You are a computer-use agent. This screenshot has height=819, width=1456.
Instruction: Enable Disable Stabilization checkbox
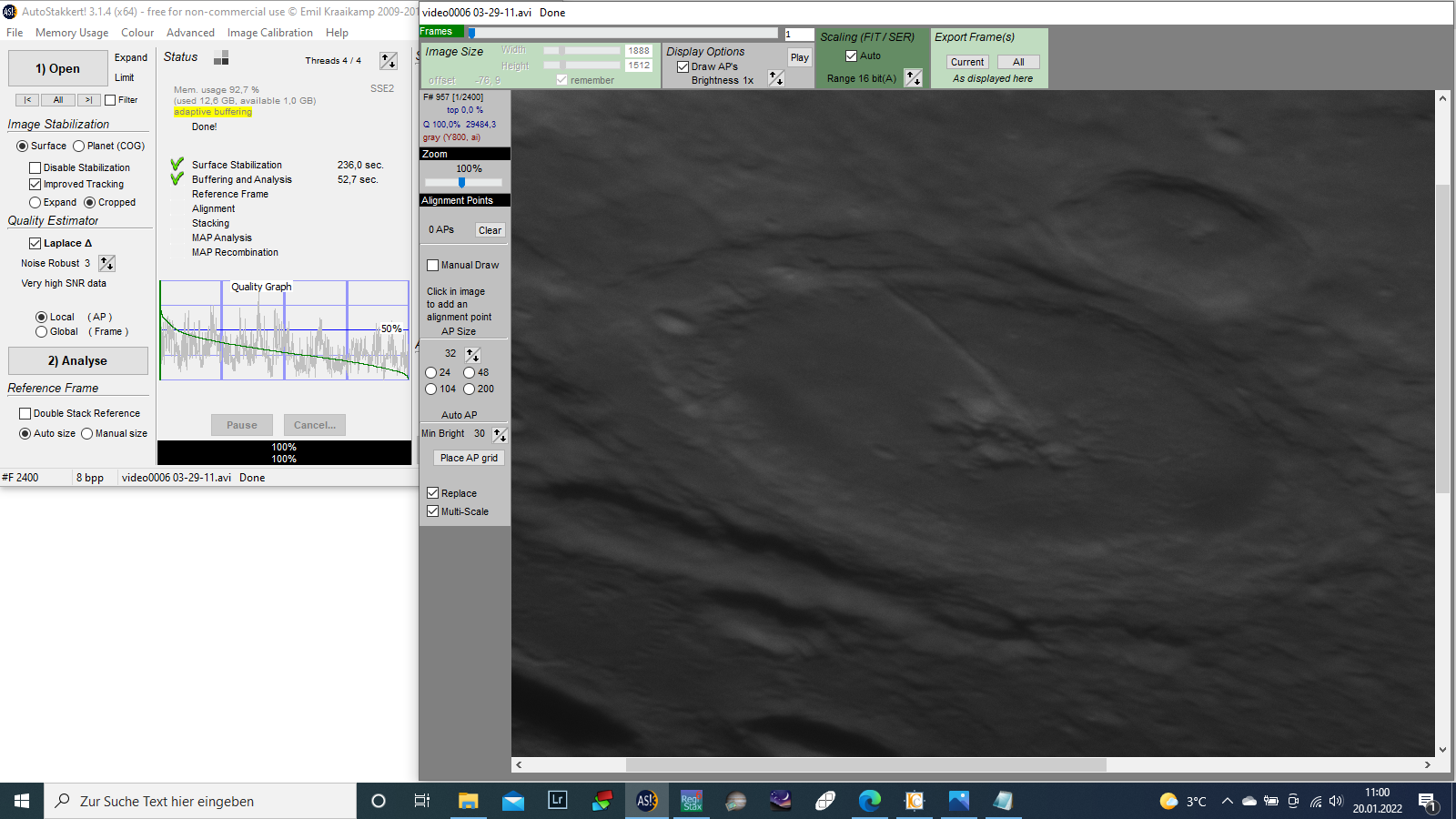click(35, 167)
